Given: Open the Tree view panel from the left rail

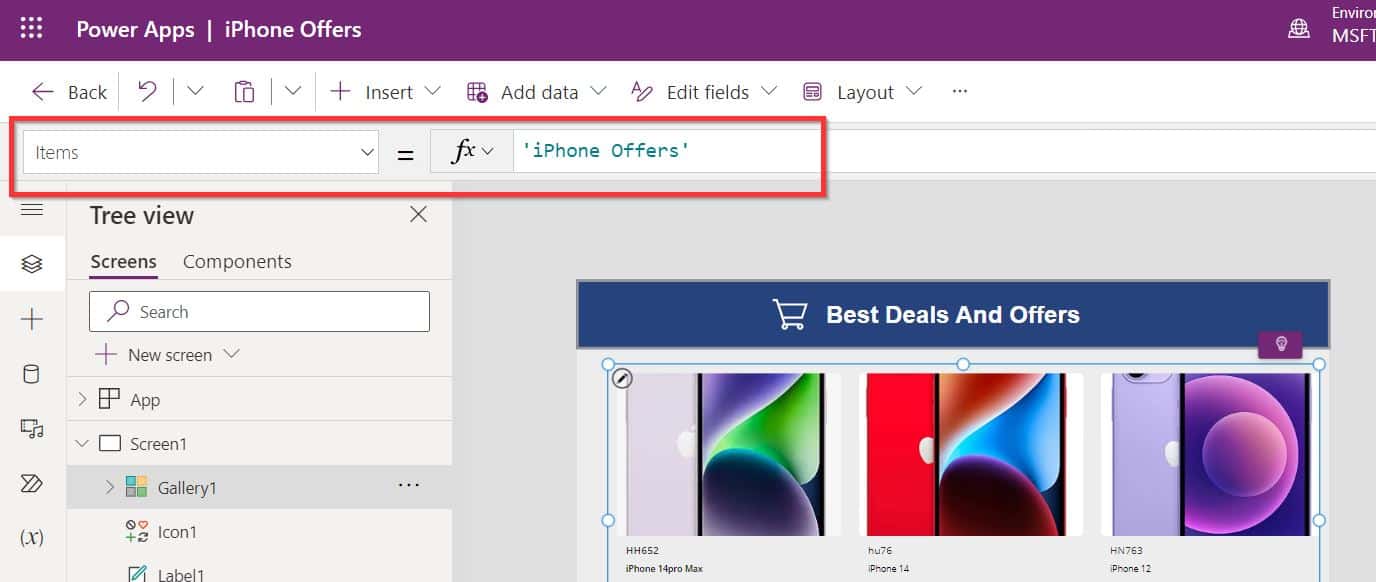Looking at the screenshot, I should click(32, 263).
